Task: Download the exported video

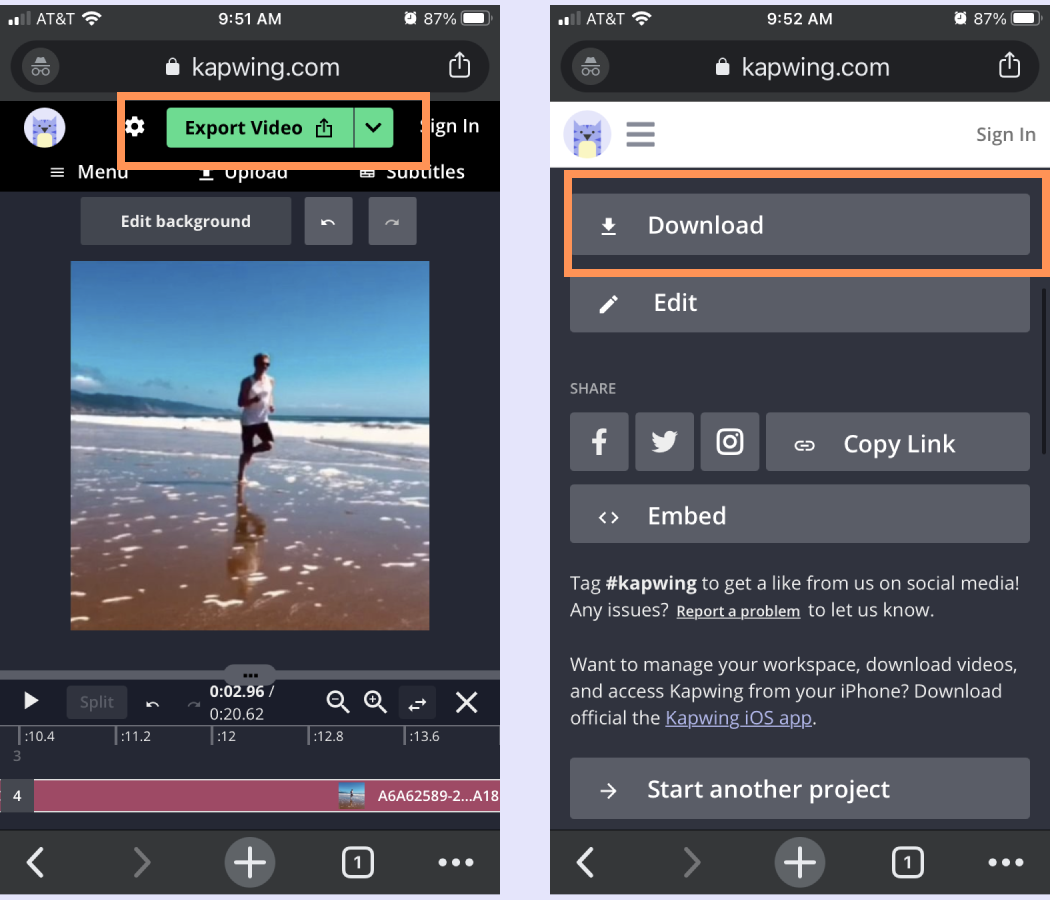Action: click(x=800, y=225)
